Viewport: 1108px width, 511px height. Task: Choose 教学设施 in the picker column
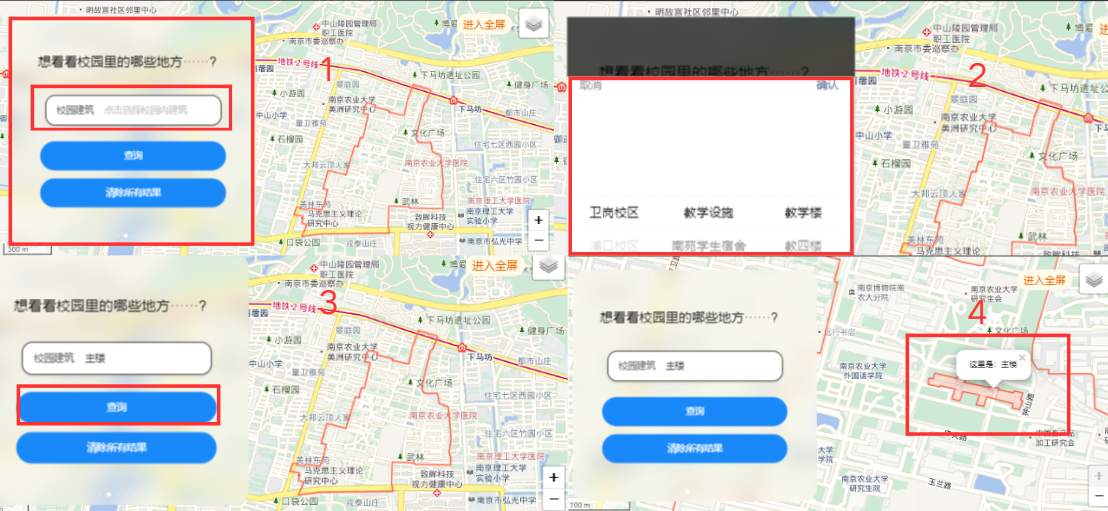click(708, 213)
